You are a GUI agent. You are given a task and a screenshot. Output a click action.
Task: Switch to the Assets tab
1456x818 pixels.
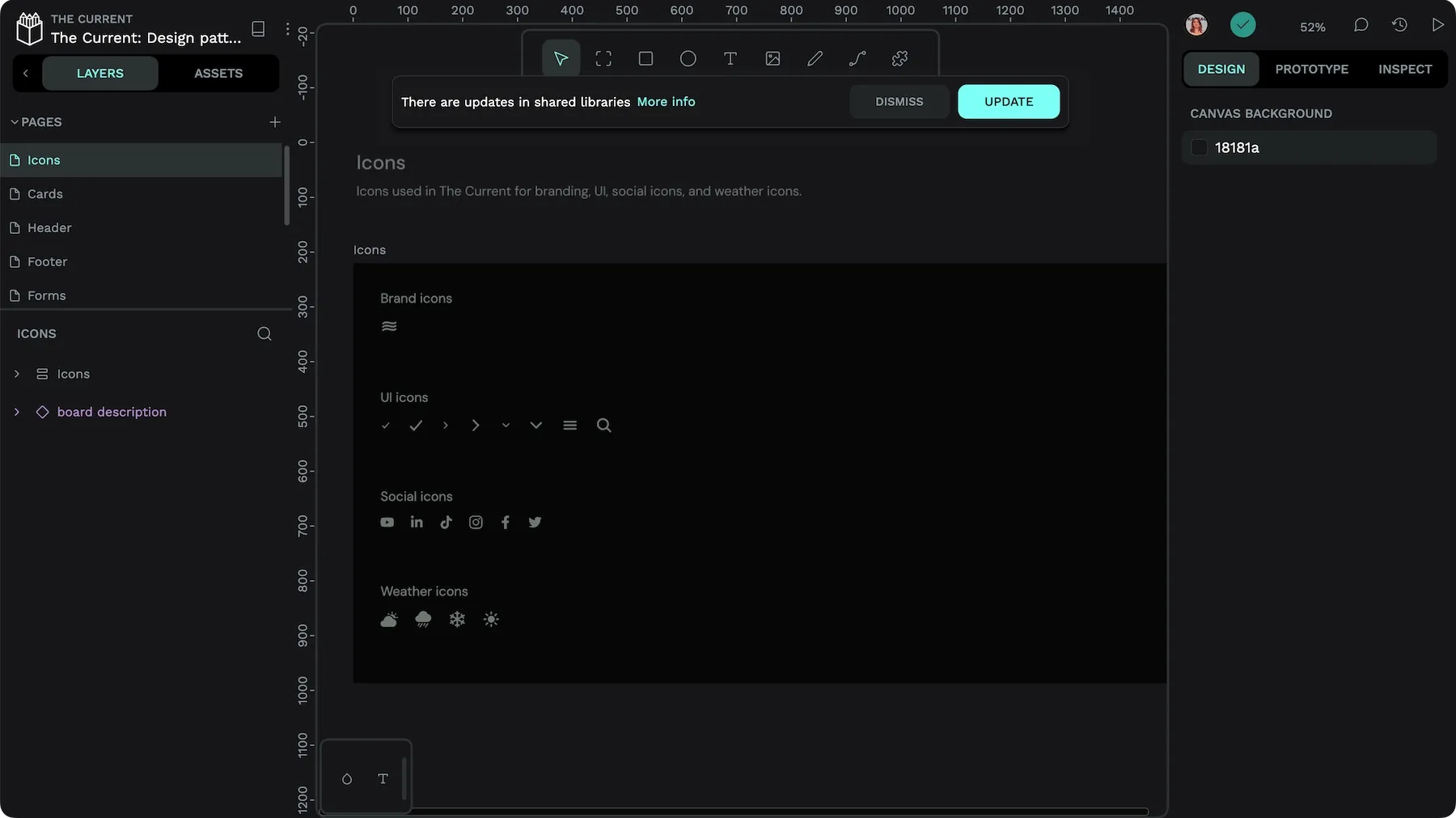[218, 73]
